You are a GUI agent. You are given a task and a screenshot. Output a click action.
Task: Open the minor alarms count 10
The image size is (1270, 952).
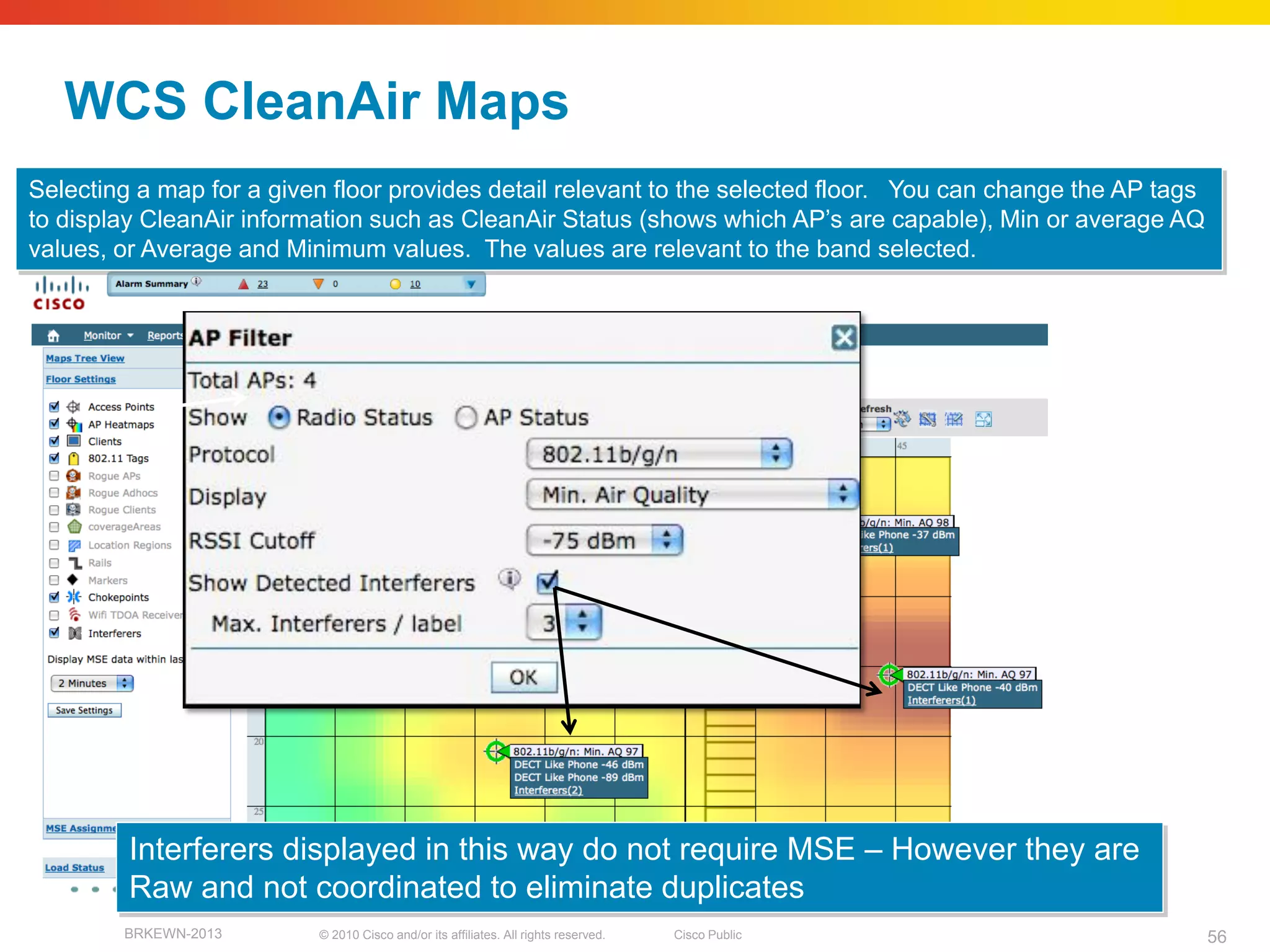[x=415, y=284]
